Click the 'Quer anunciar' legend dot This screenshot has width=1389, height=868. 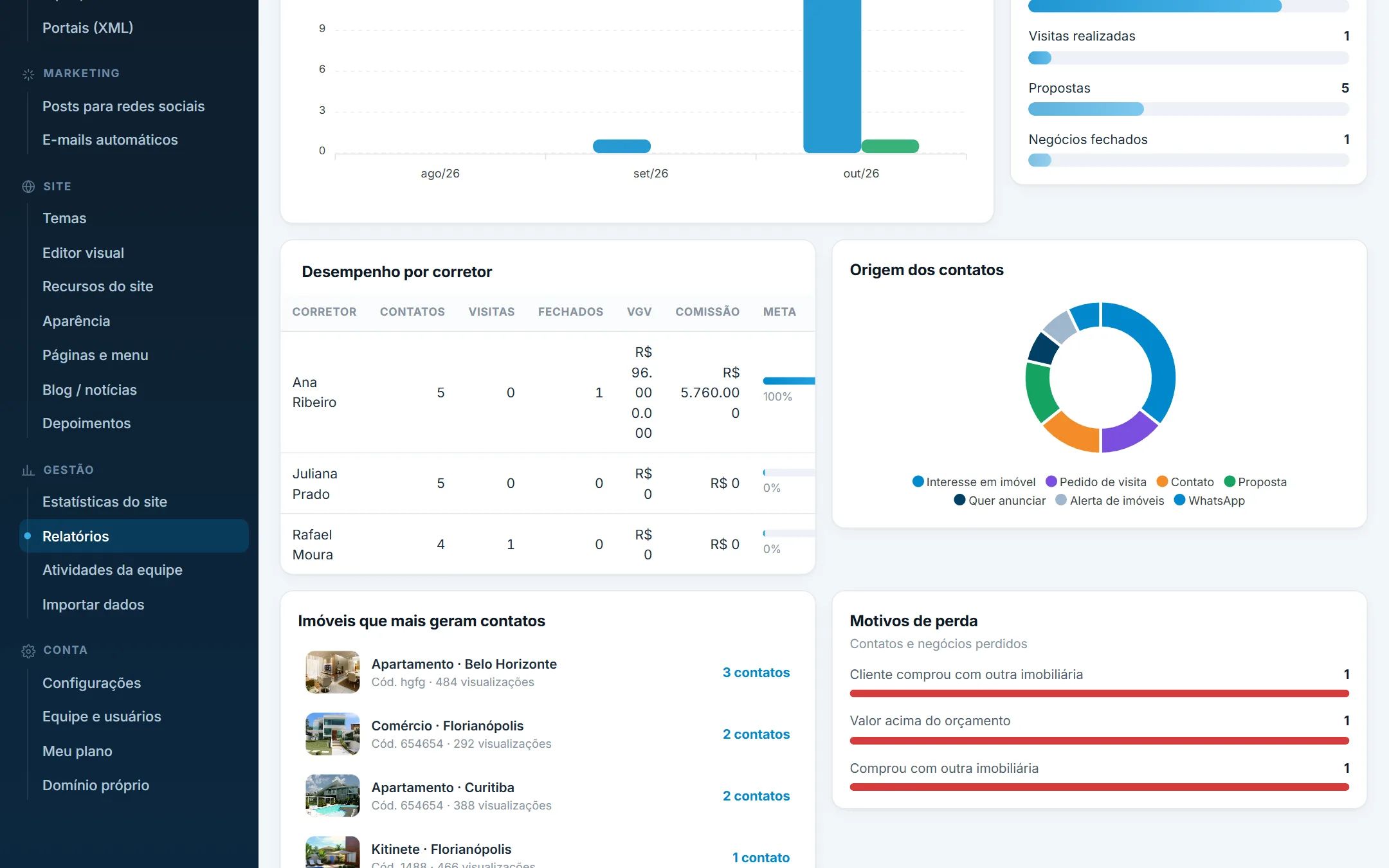tap(959, 500)
